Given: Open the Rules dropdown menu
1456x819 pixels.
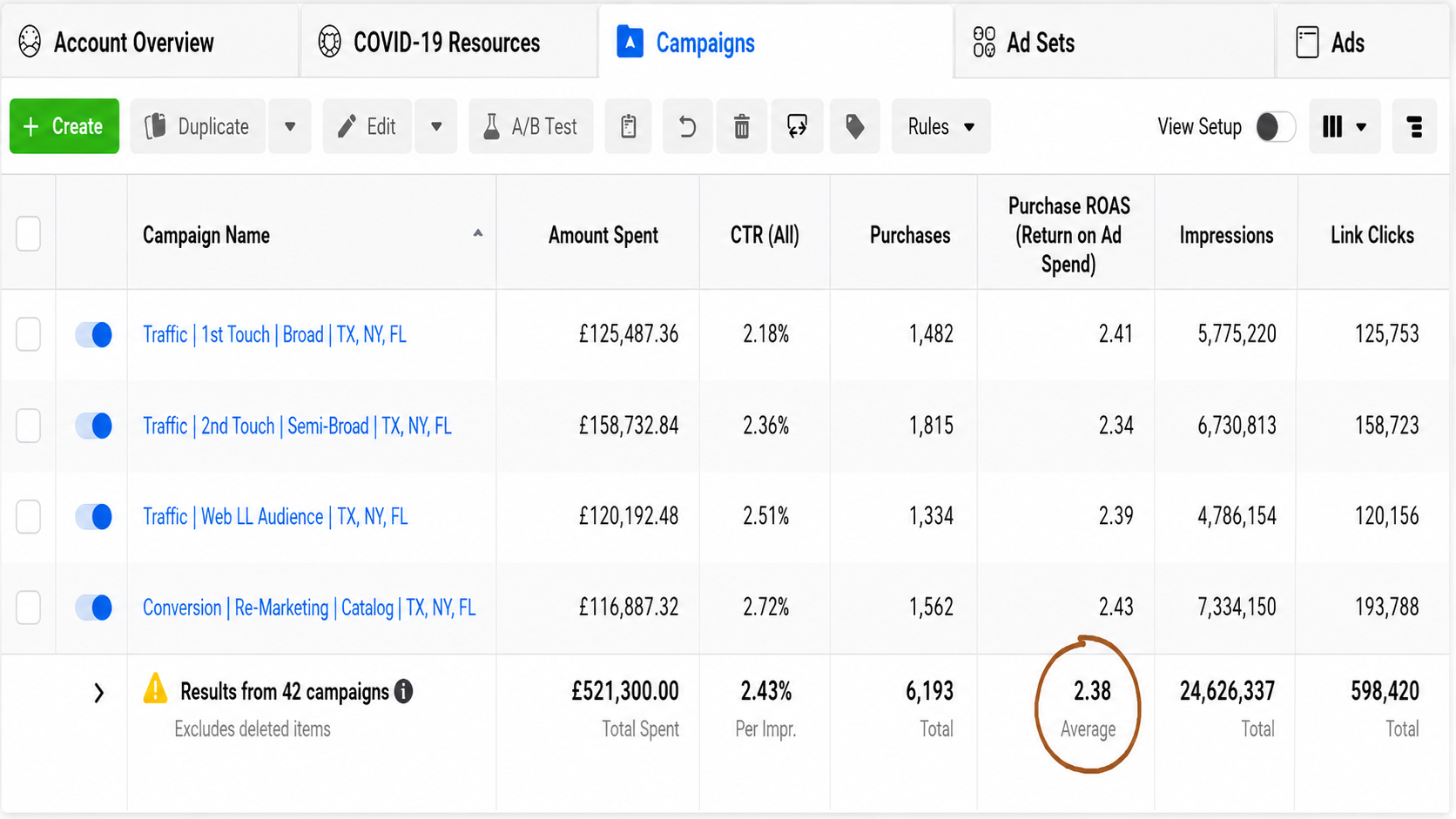Looking at the screenshot, I should tap(940, 127).
